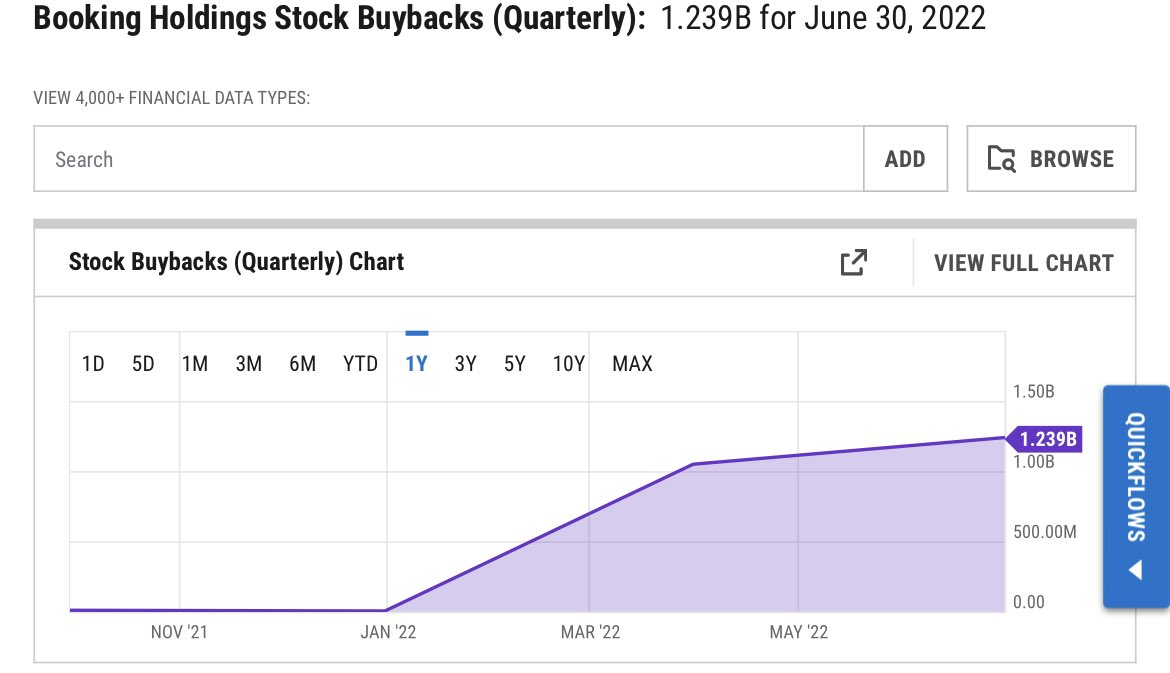
Task: Click the BROWSE button
Action: [x=1051, y=159]
